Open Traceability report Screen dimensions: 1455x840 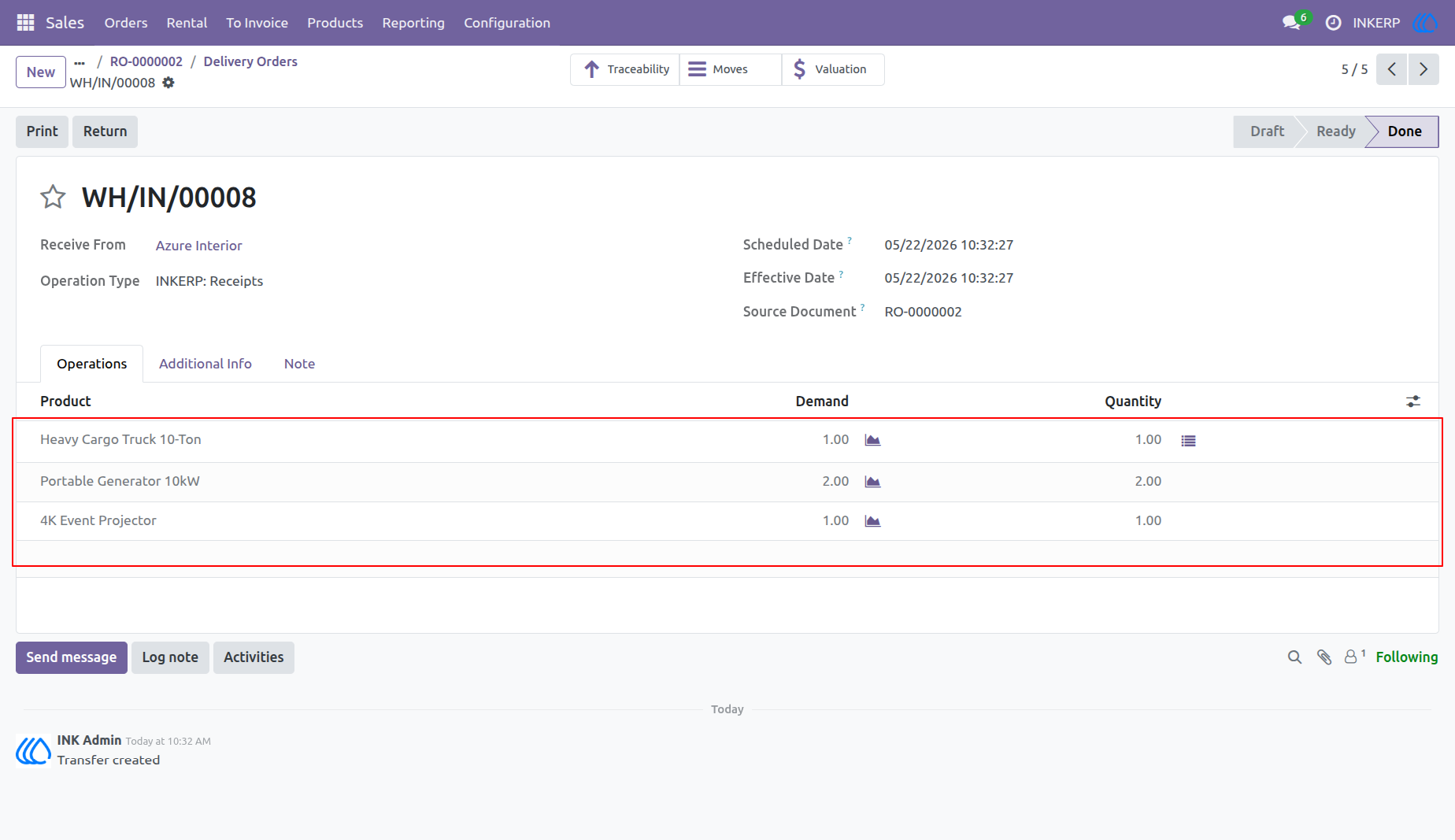[625, 69]
